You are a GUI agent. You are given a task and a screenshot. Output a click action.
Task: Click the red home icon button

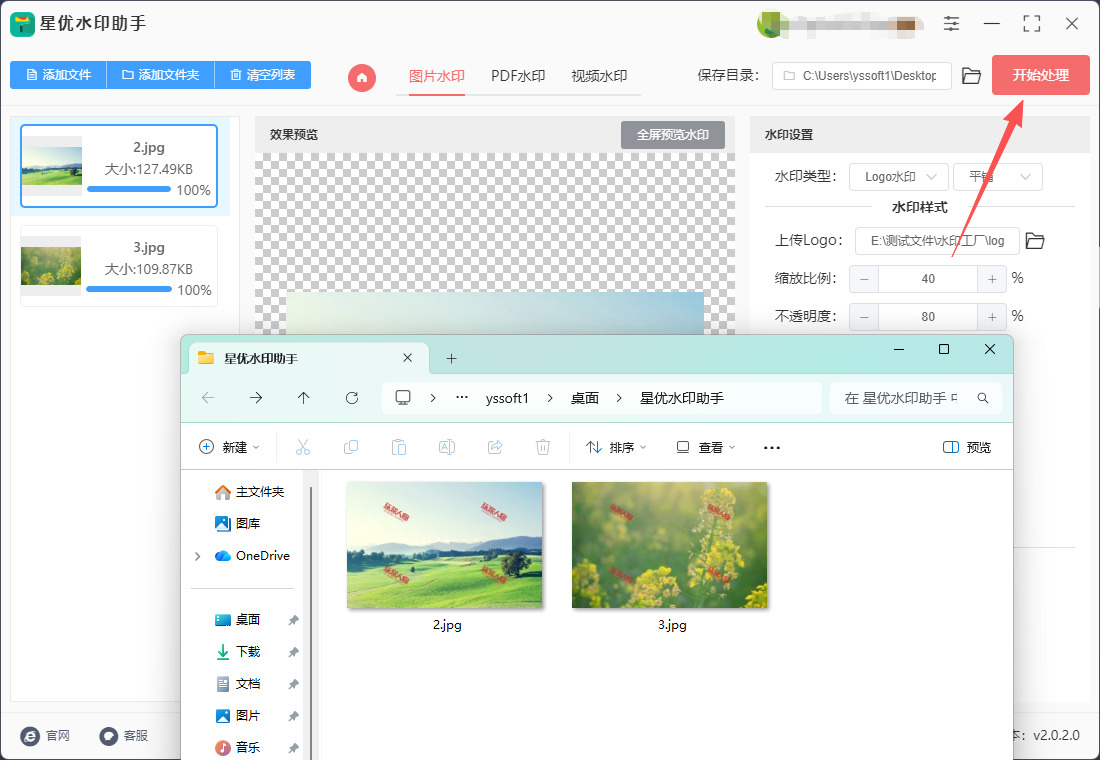[x=362, y=76]
